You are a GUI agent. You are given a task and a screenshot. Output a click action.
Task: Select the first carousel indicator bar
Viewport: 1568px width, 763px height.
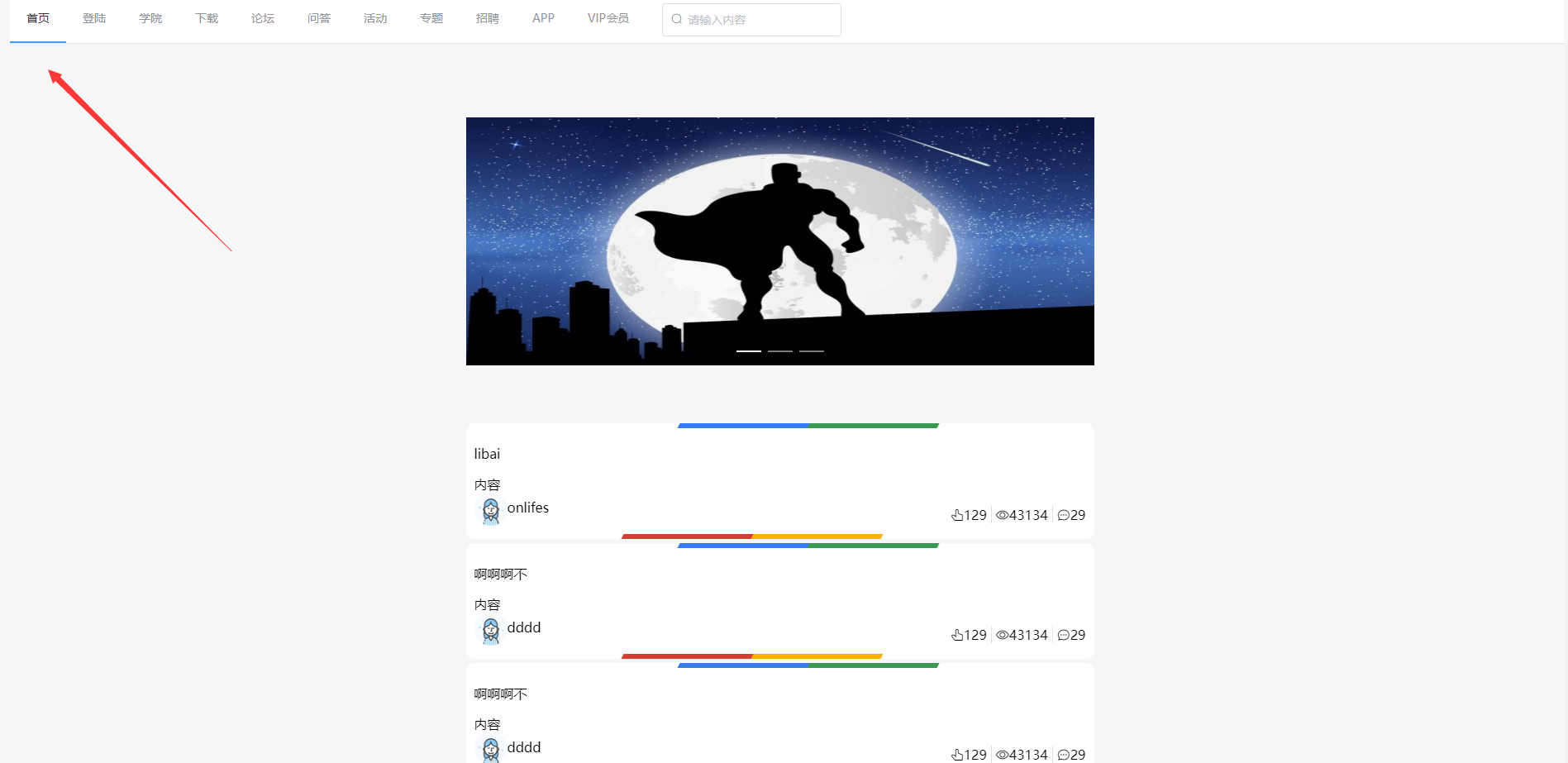[749, 351]
